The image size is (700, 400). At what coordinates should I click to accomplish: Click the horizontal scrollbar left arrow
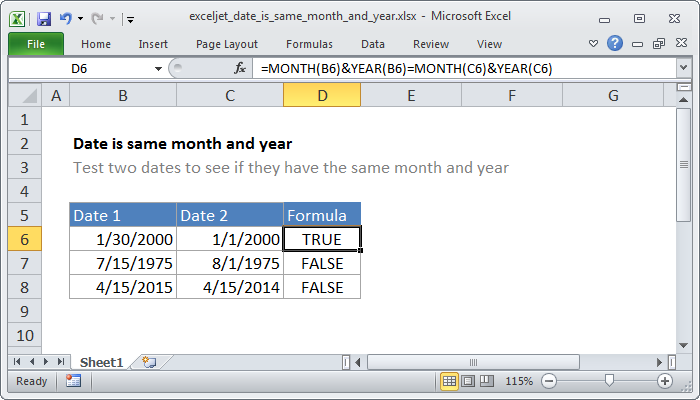358,362
